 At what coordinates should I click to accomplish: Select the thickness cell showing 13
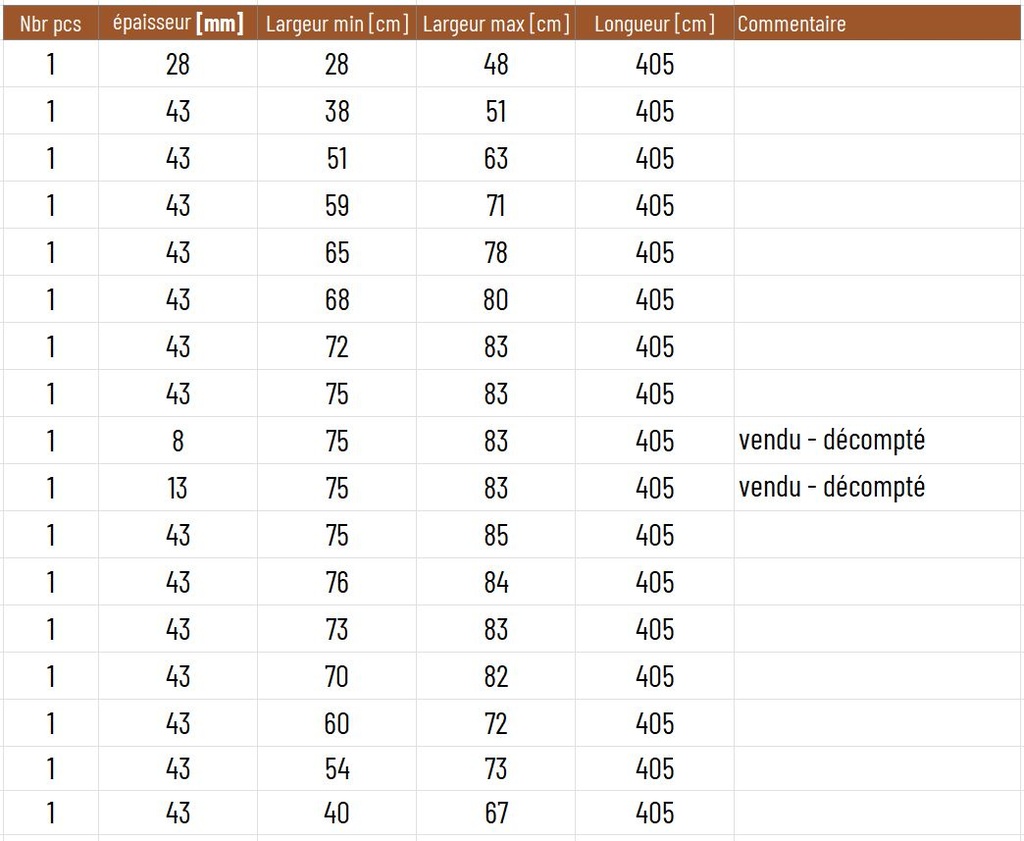(178, 488)
